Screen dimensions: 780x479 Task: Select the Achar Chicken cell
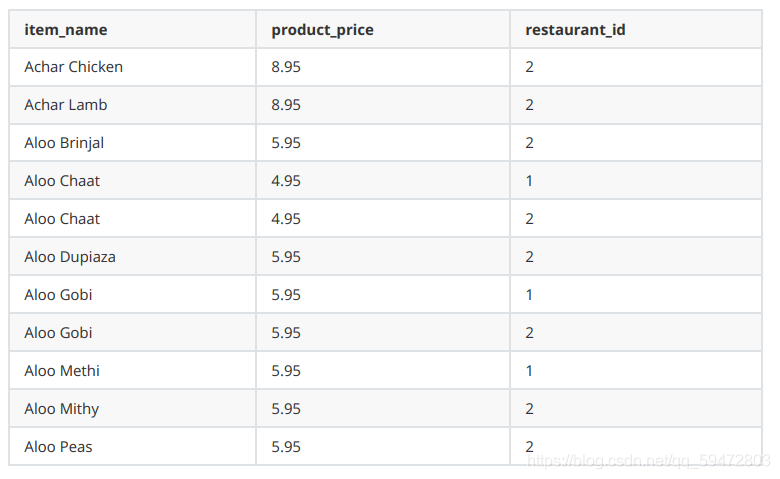click(132, 67)
